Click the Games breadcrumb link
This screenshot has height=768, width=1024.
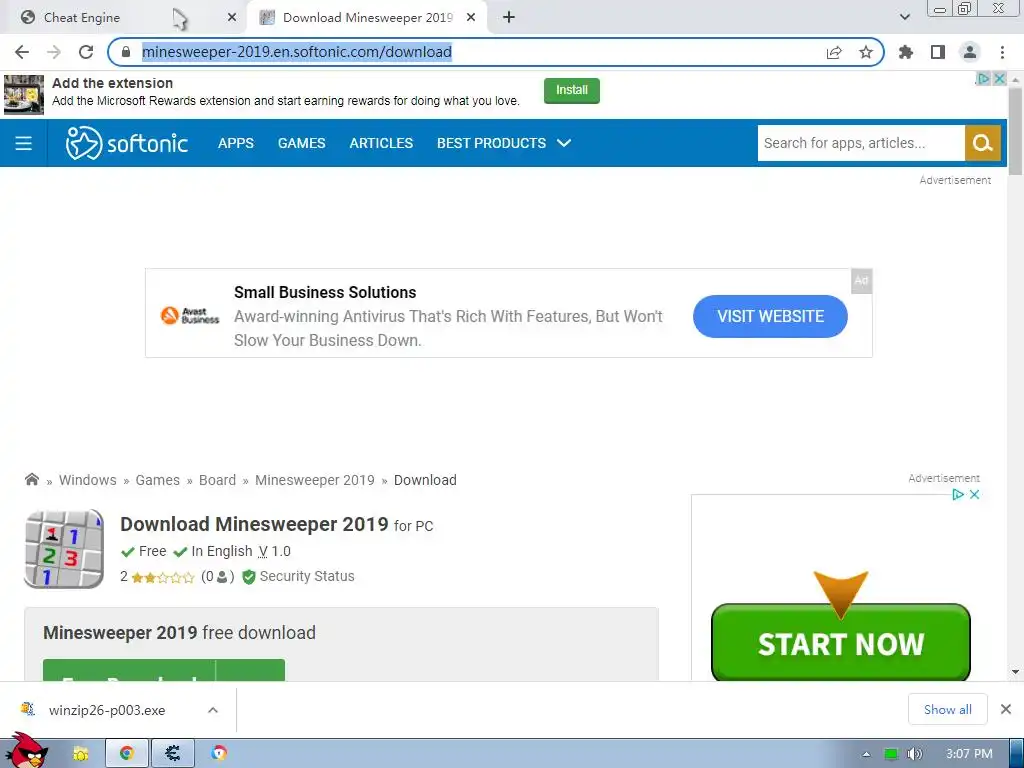coord(157,480)
